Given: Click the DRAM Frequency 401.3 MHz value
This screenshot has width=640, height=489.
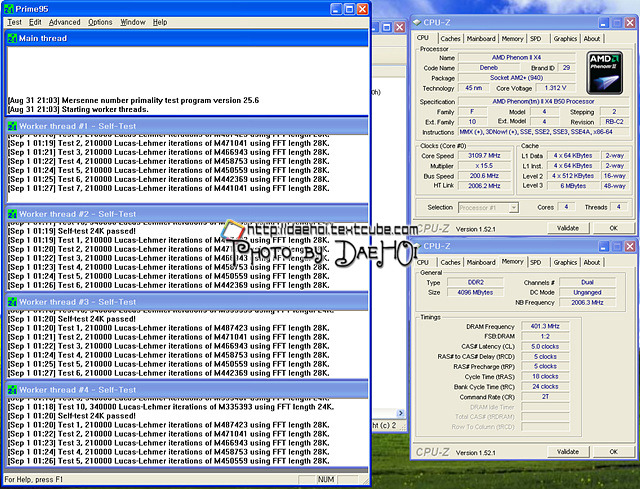Looking at the screenshot, I should [x=545, y=326].
